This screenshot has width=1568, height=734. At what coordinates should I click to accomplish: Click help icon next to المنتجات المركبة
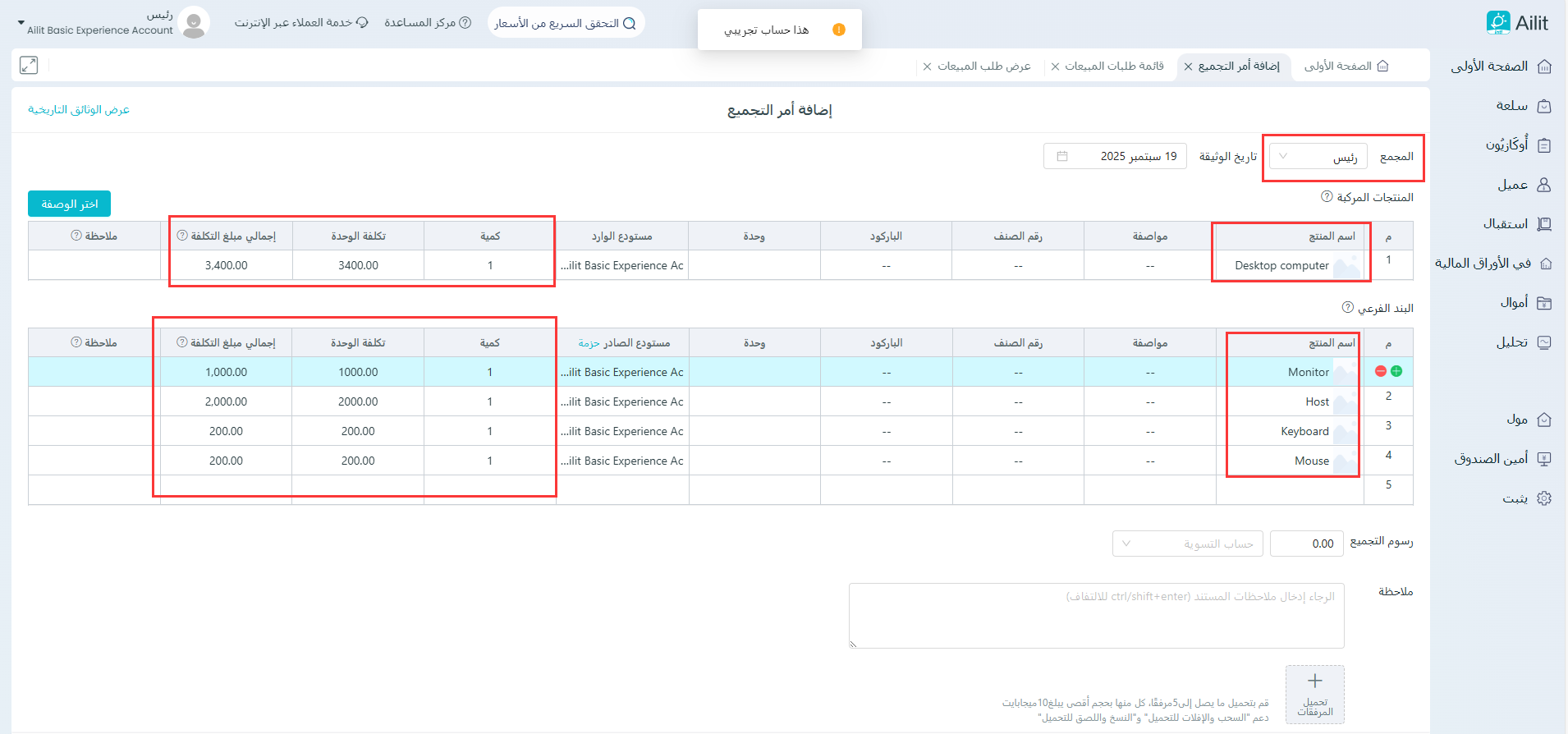(x=1327, y=197)
